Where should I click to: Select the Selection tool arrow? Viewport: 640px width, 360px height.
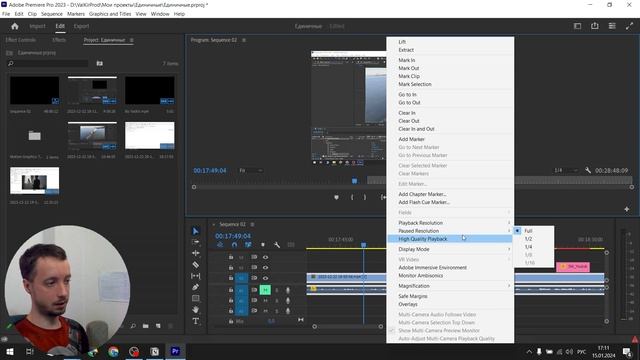pos(196,231)
